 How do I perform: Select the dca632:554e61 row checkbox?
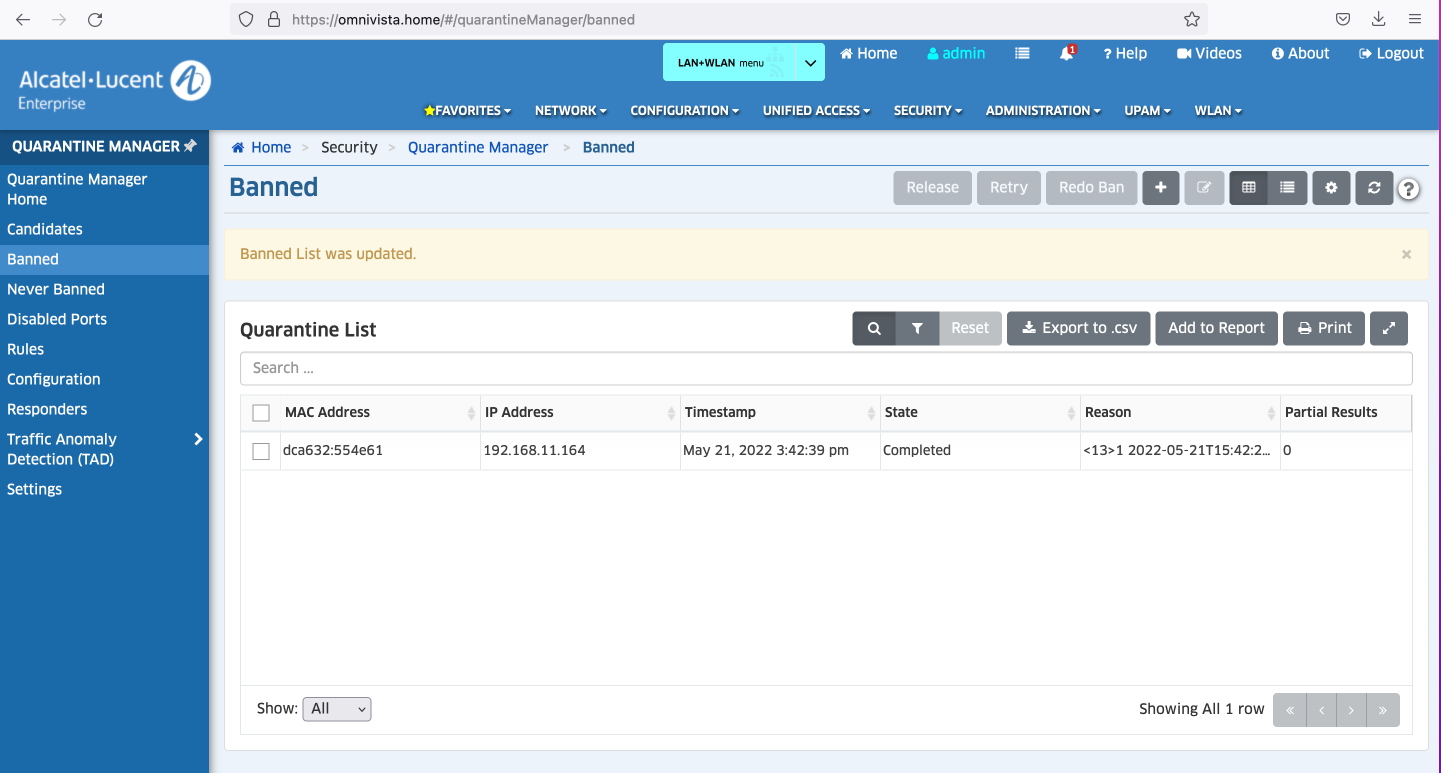[x=261, y=451]
